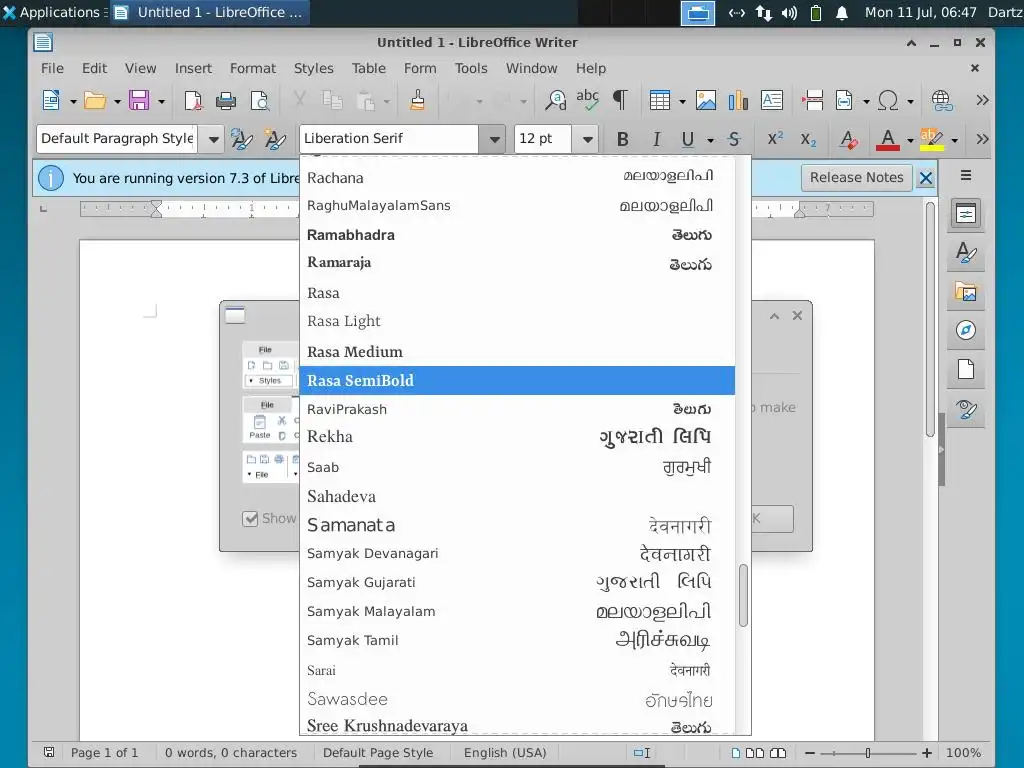The width and height of the screenshot is (1024, 768).
Task: Toggle Bold formatting
Action: [623, 139]
